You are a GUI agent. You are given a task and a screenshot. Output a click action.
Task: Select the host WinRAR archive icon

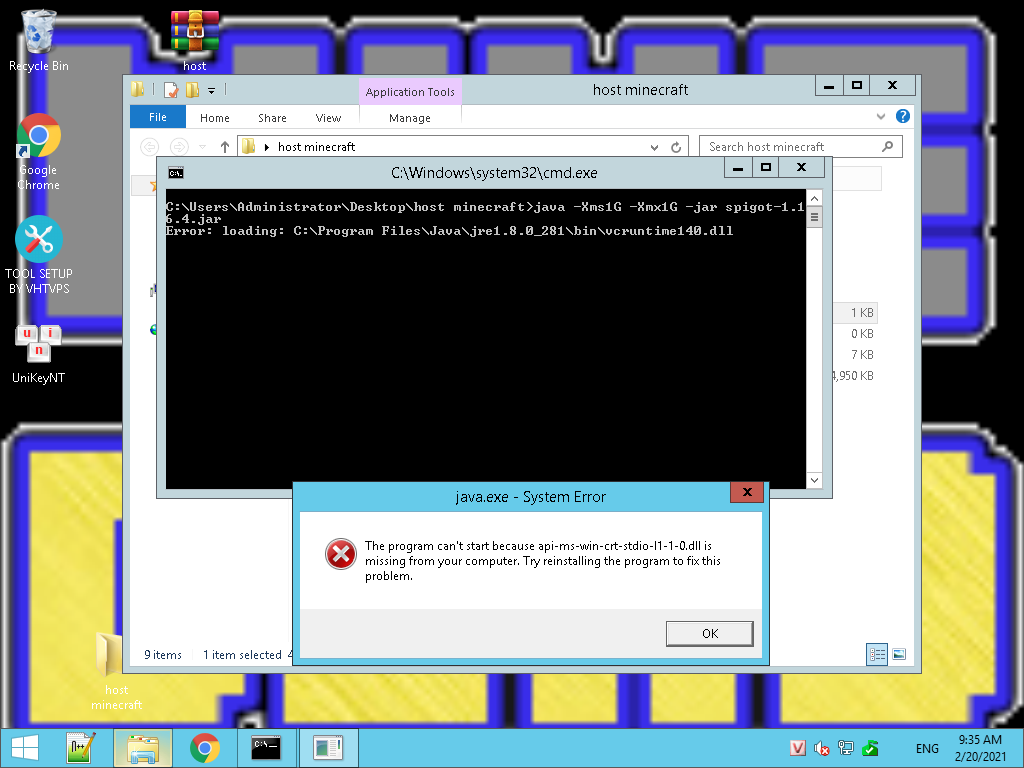point(195,40)
